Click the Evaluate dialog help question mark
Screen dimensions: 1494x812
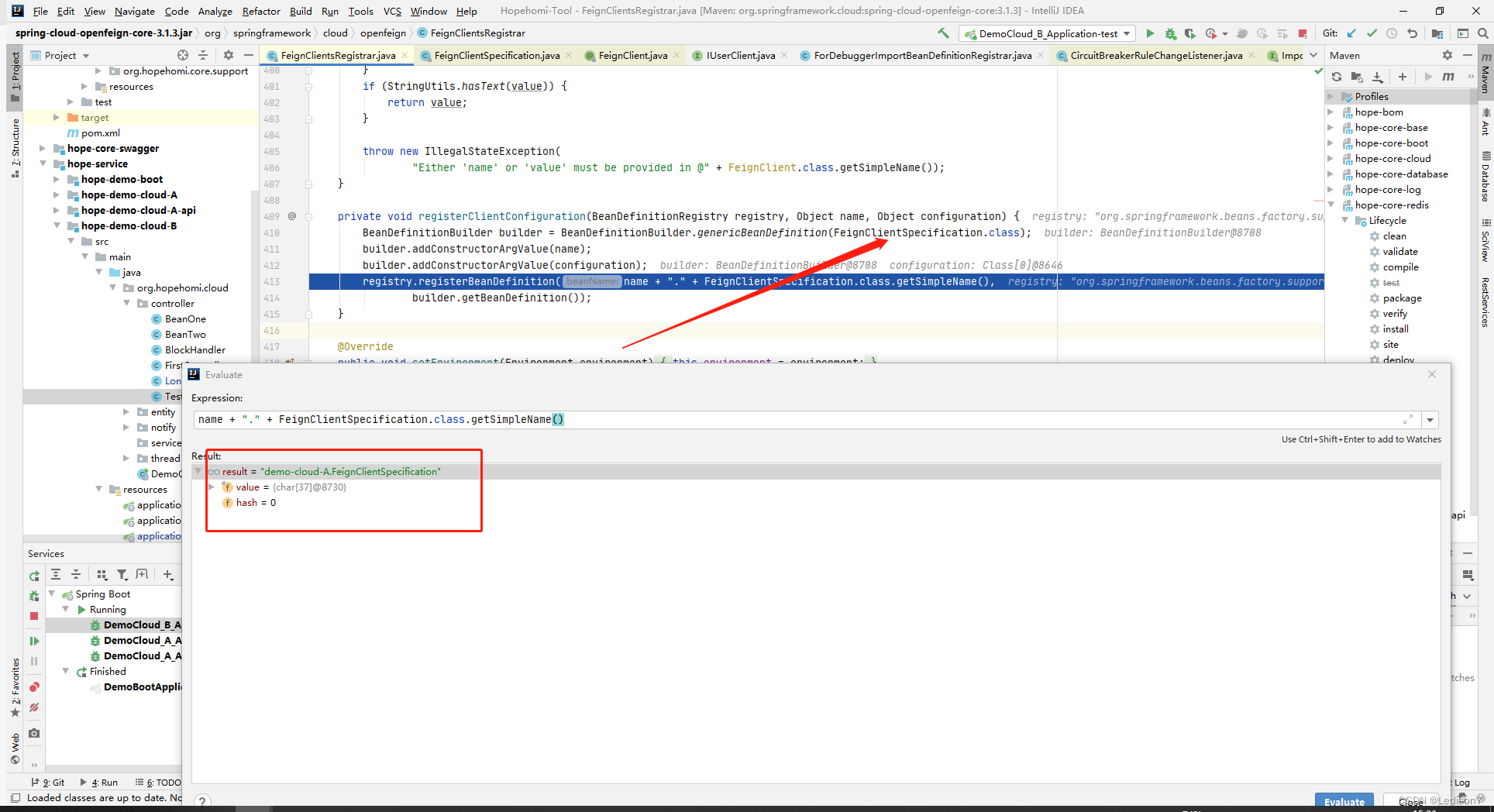tap(201, 802)
